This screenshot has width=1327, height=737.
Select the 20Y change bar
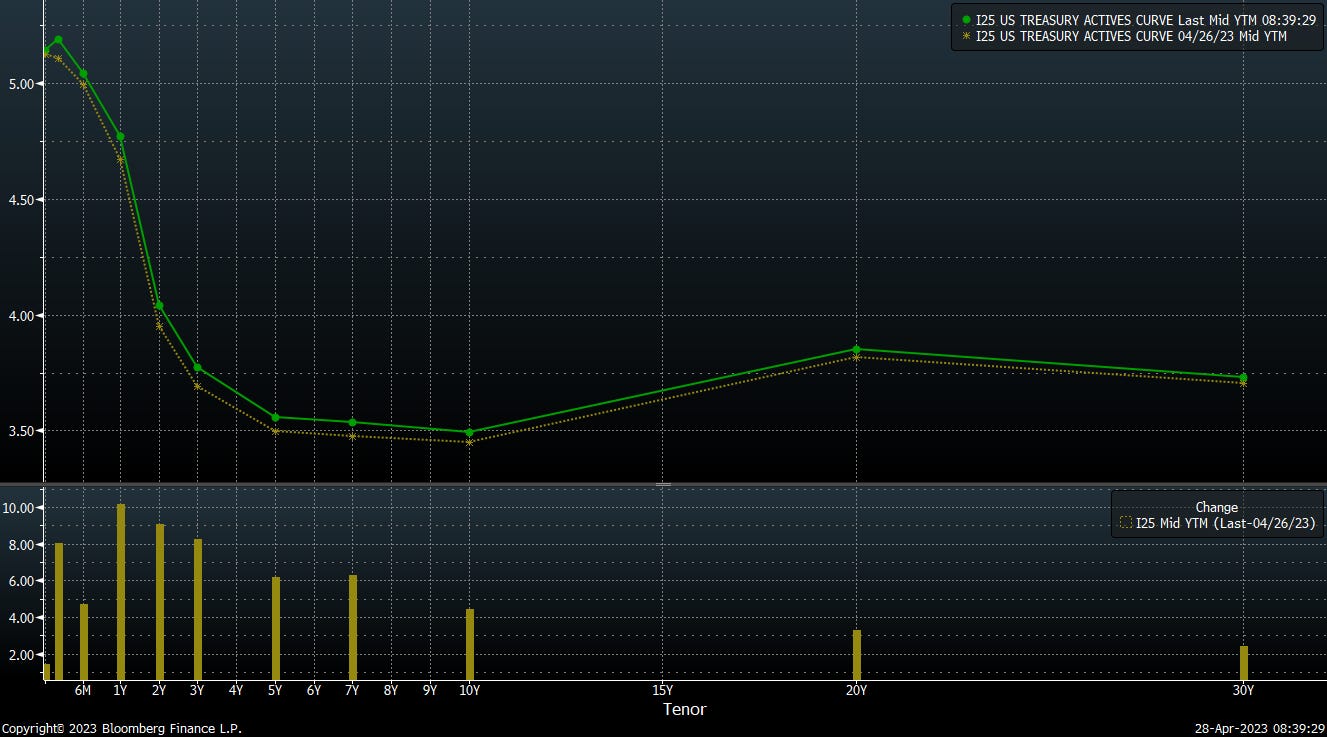pyautogui.click(x=857, y=655)
